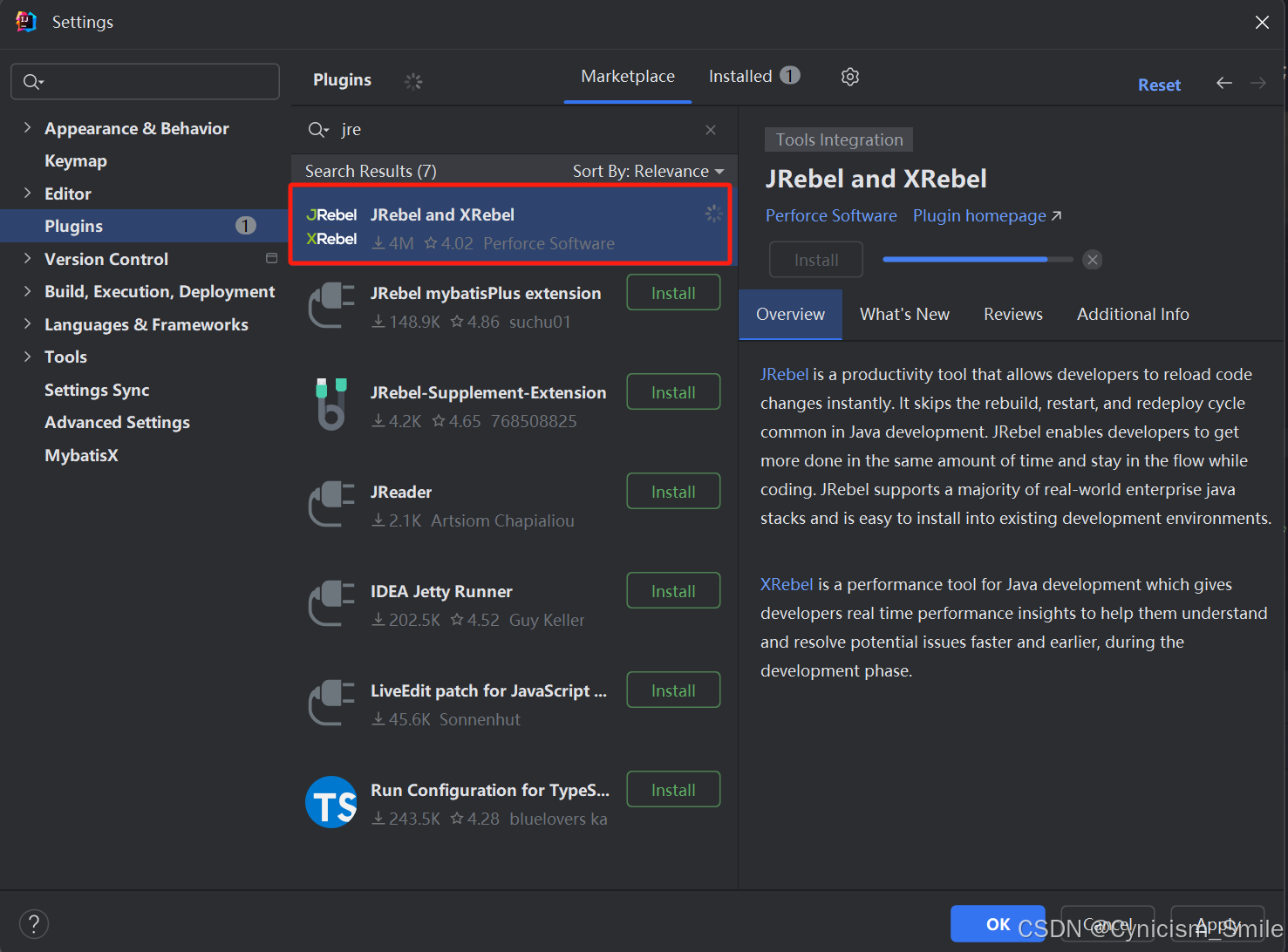Install JRebel-Supplement-Extension plugin

click(x=673, y=392)
